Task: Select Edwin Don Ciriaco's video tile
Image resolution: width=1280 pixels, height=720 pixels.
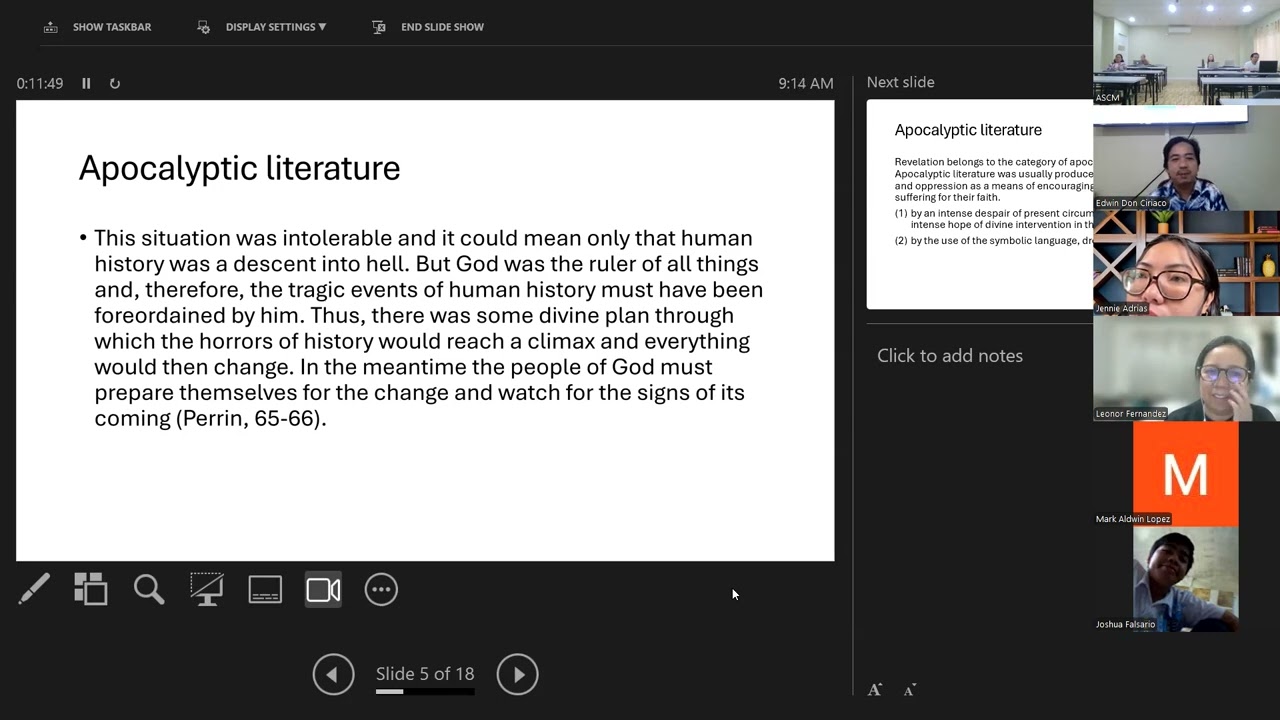Action: [x=1186, y=158]
